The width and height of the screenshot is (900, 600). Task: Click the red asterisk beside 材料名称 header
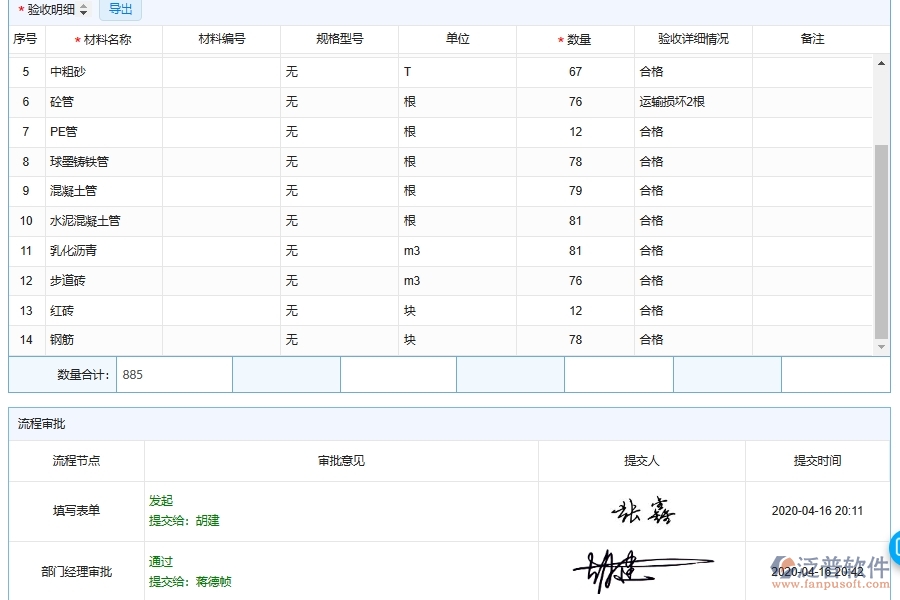tap(78, 39)
